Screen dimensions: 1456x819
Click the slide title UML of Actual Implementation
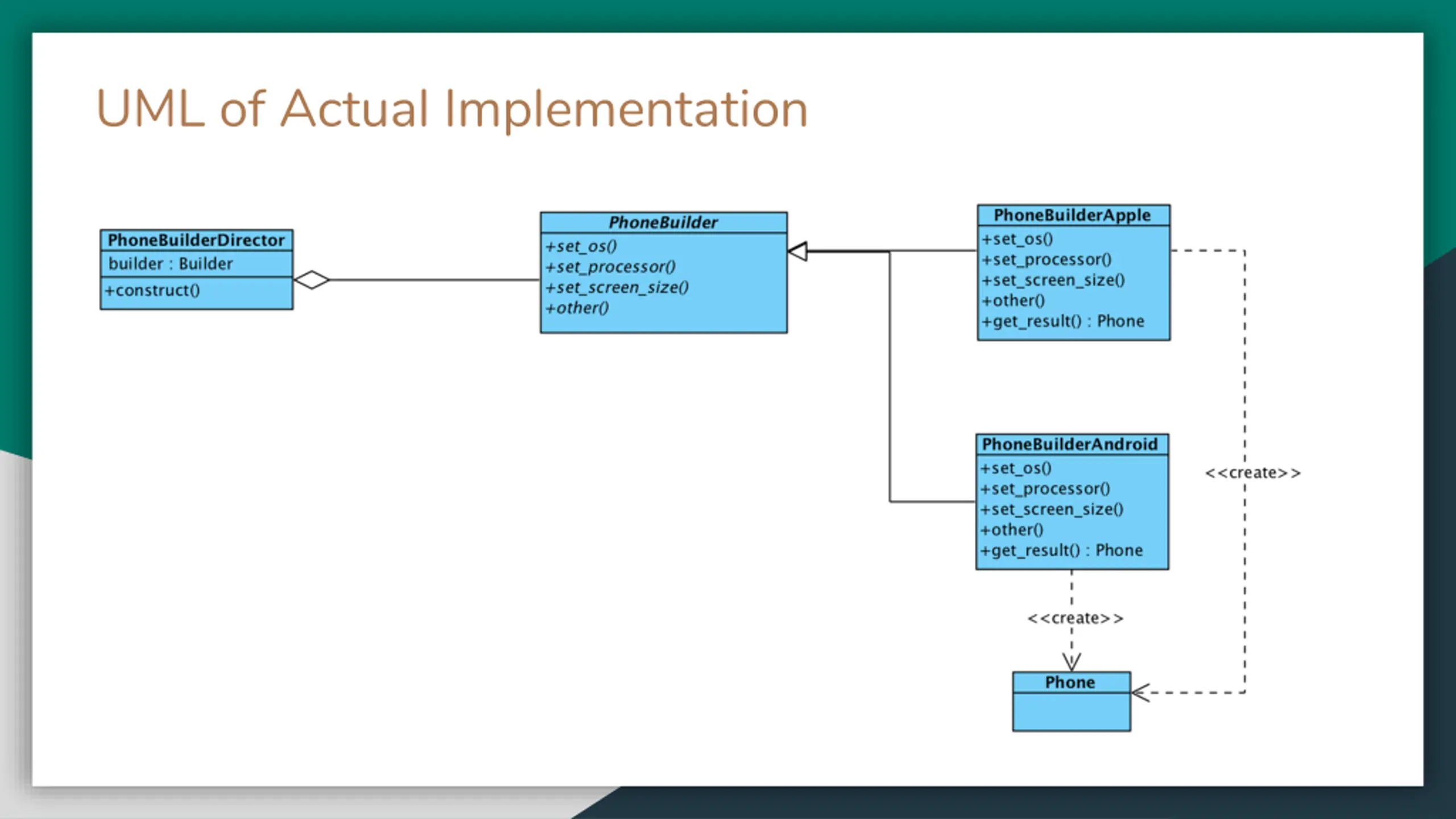(452, 110)
